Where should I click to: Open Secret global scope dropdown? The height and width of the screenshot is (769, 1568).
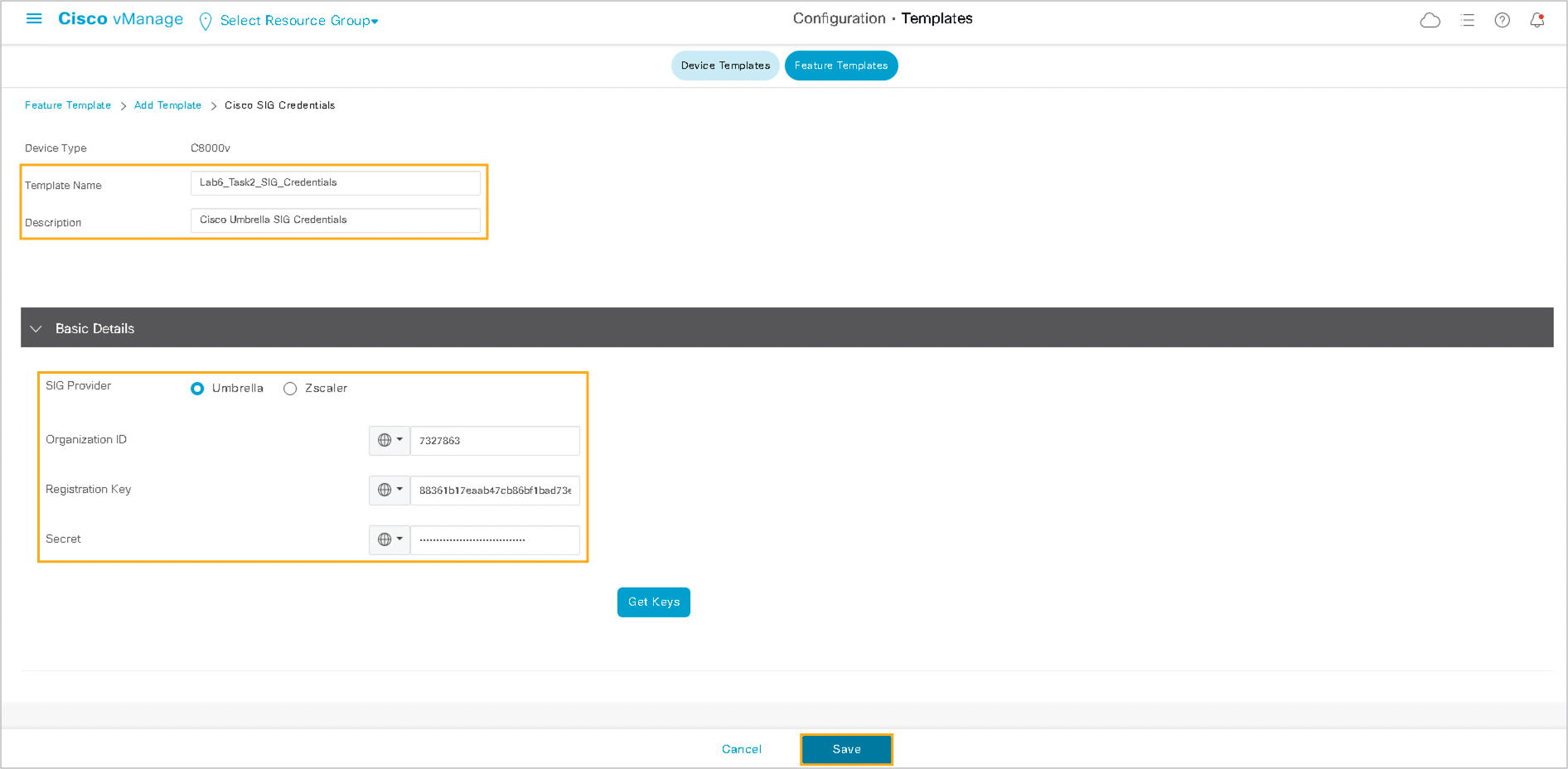pyautogui.click(x=390, y=540)
